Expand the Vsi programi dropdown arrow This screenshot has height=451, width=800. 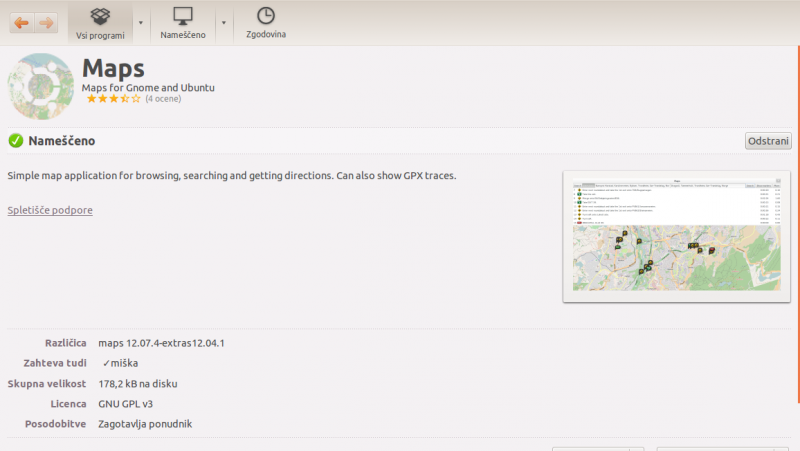(141, 23)
